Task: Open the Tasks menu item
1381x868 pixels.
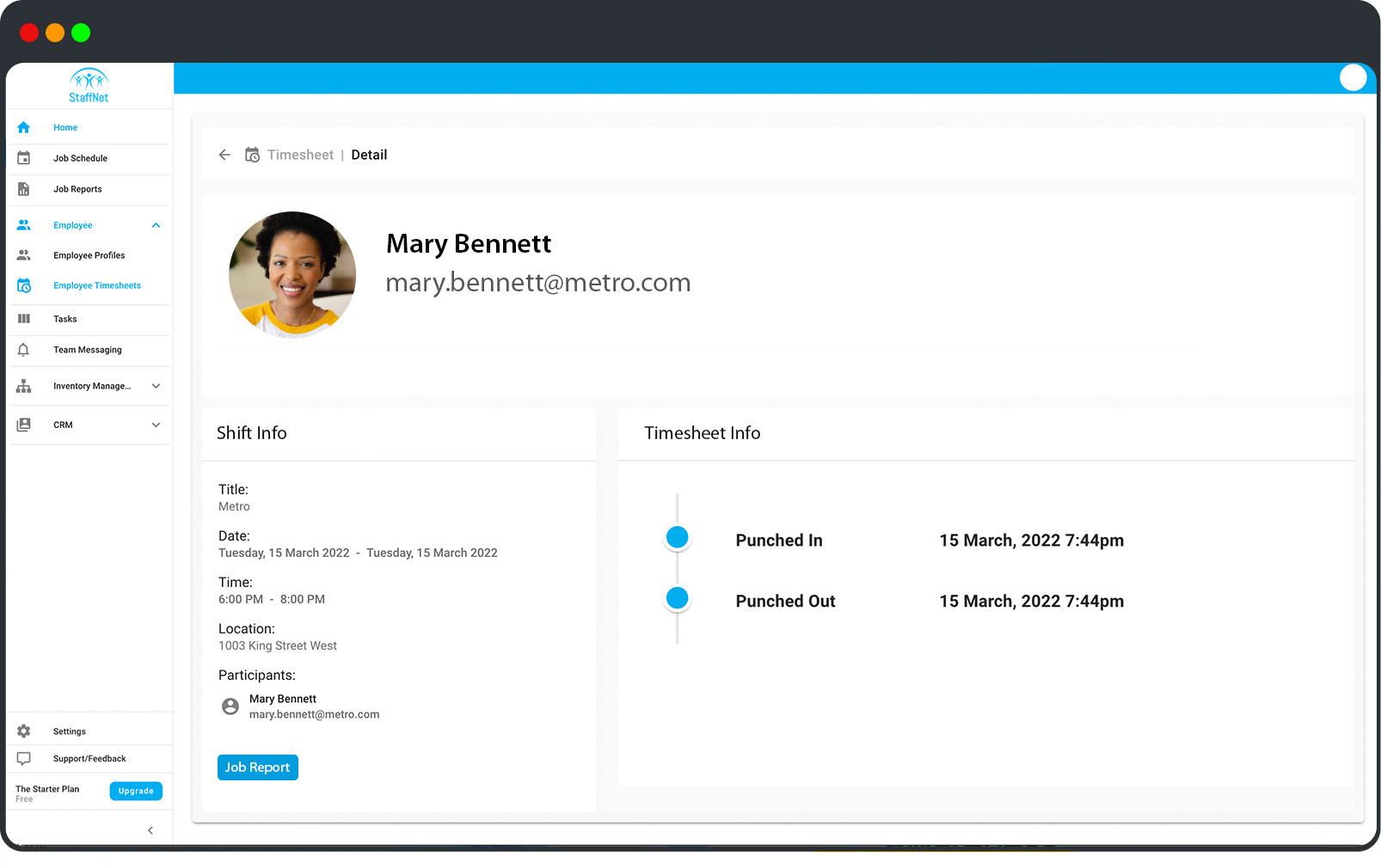Action: [x=65, y=319]
